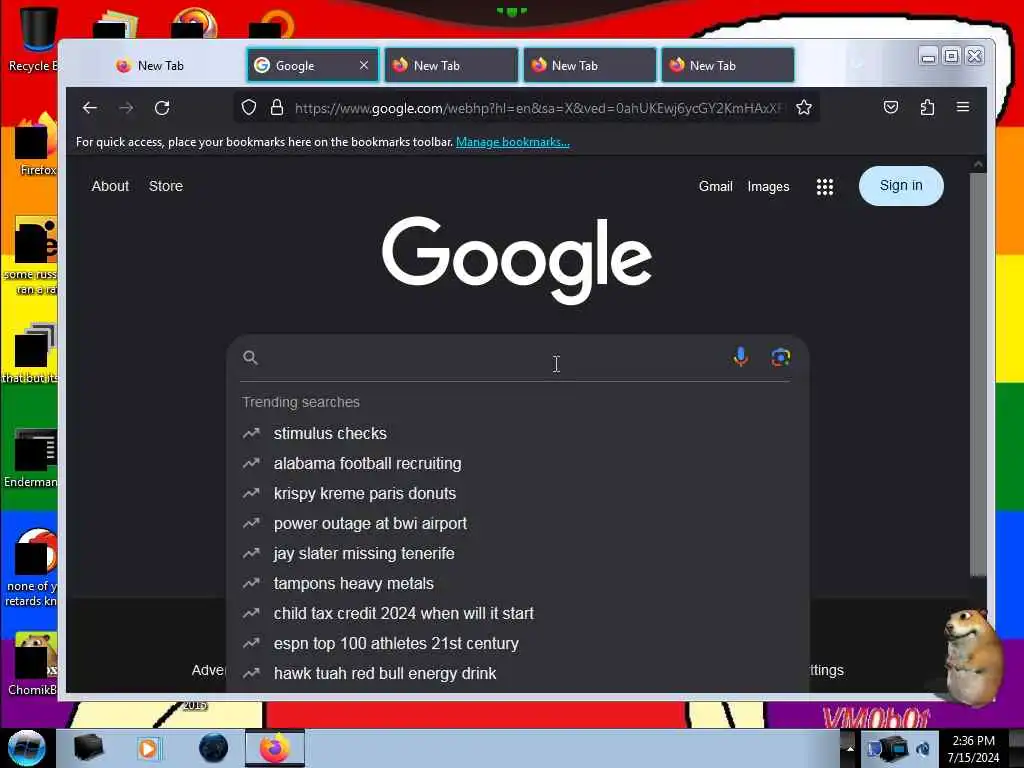Switch to the New Tab right of Google
The width and height of the screenshot is (1024, 768).
coord(451,65)
